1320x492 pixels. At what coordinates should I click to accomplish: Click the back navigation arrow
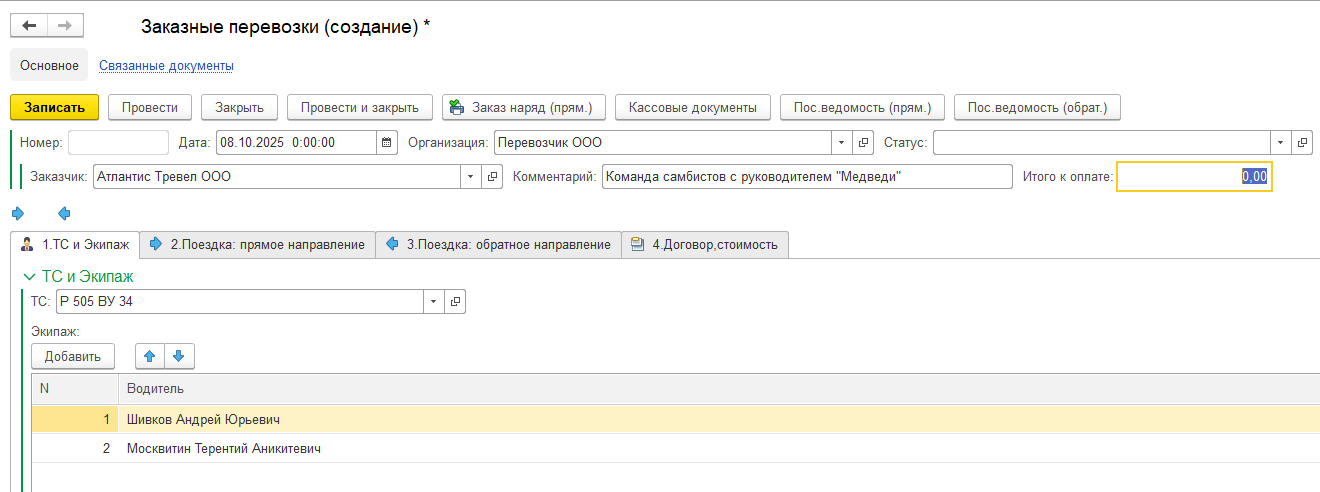click(29, 26)
